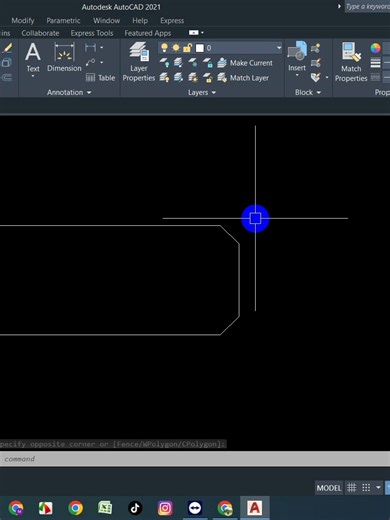Click the Edit Block icon
The image size is (390, 520).
pyautogui.click(x=315, y=63)
